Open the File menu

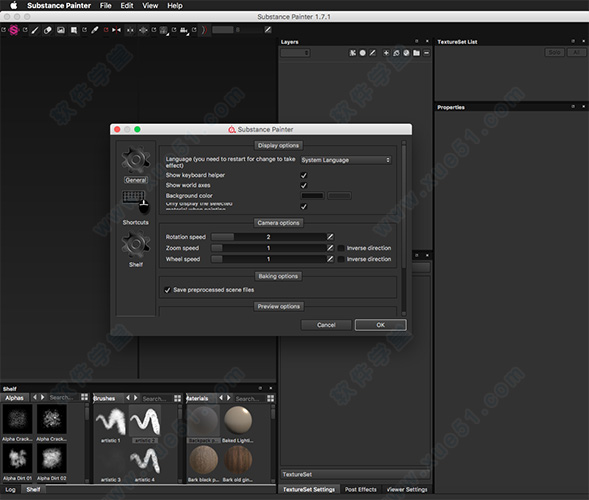tap(106, 6)
